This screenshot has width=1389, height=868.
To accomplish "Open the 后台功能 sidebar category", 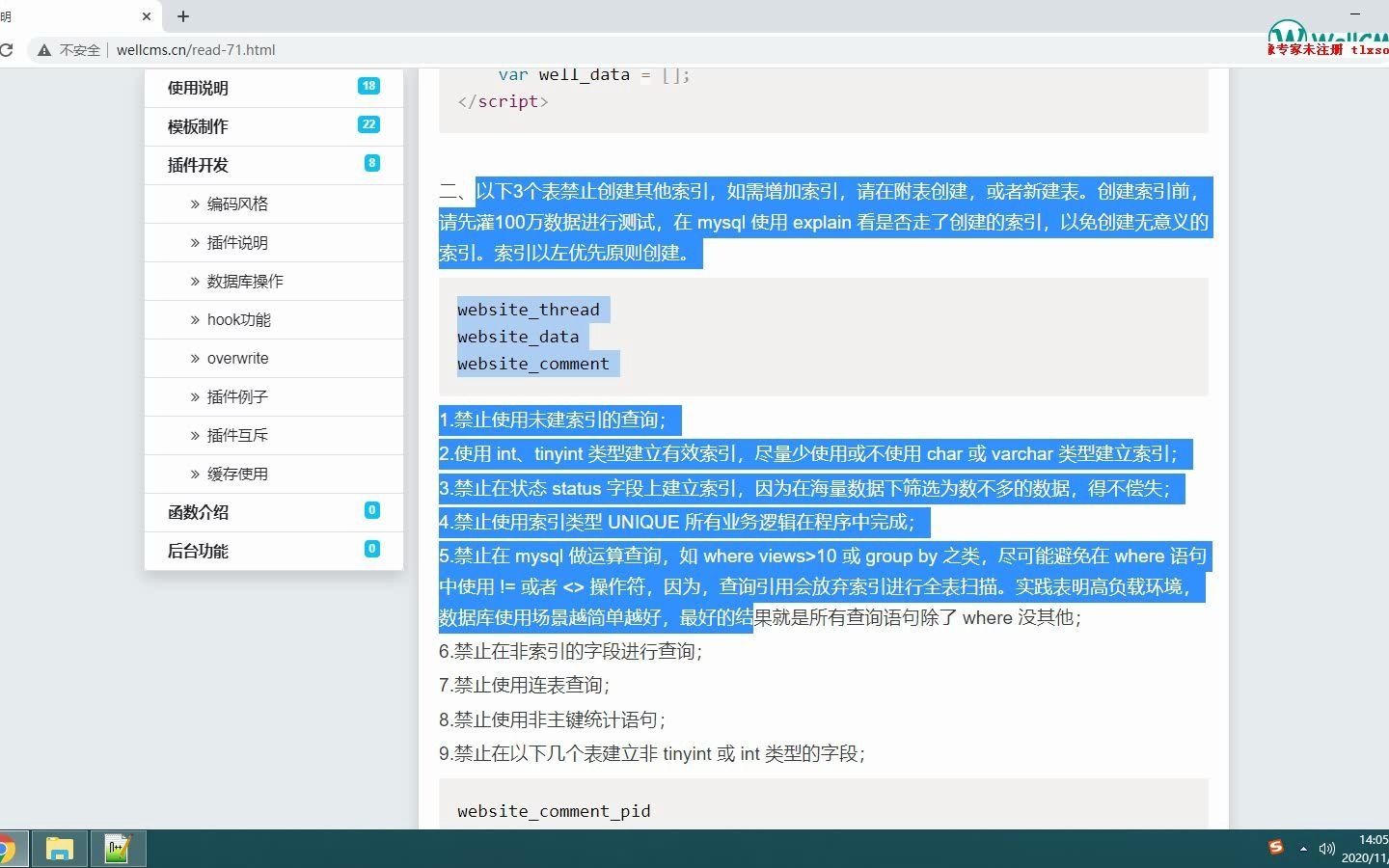I will pyautogui.click(x=198, y=551).
